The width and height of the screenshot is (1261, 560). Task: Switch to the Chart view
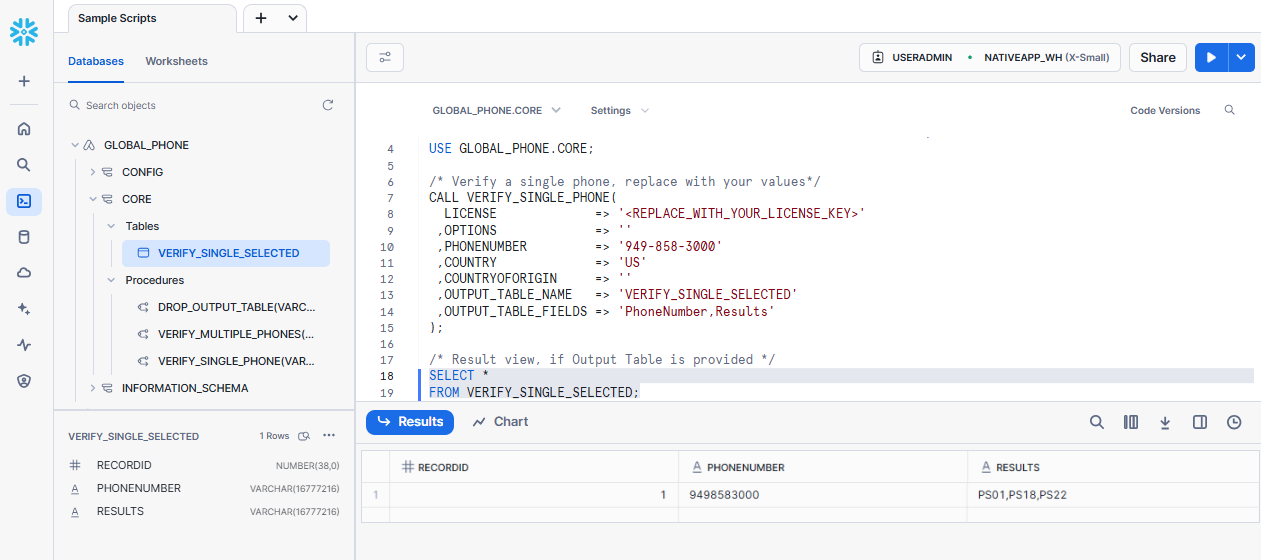point(500,422)
